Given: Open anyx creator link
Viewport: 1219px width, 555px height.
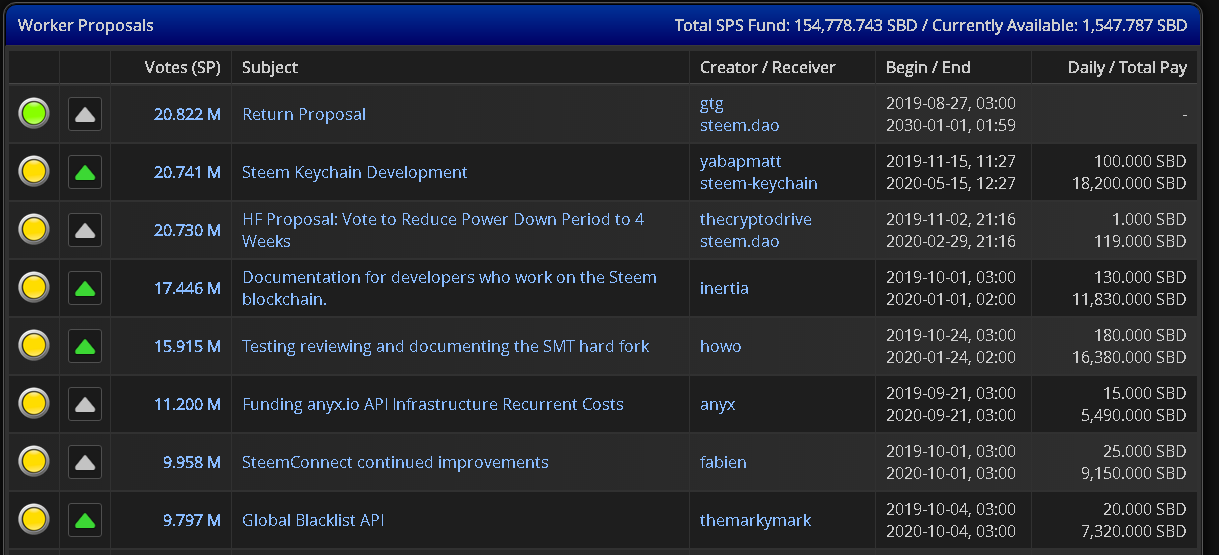Looking at the screenshot, I should [x=718, y=404].
